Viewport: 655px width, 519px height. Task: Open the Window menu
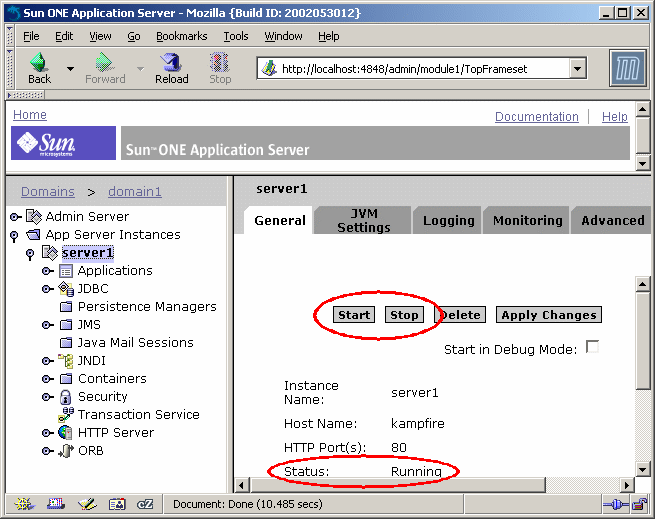(x=283, y=36)
